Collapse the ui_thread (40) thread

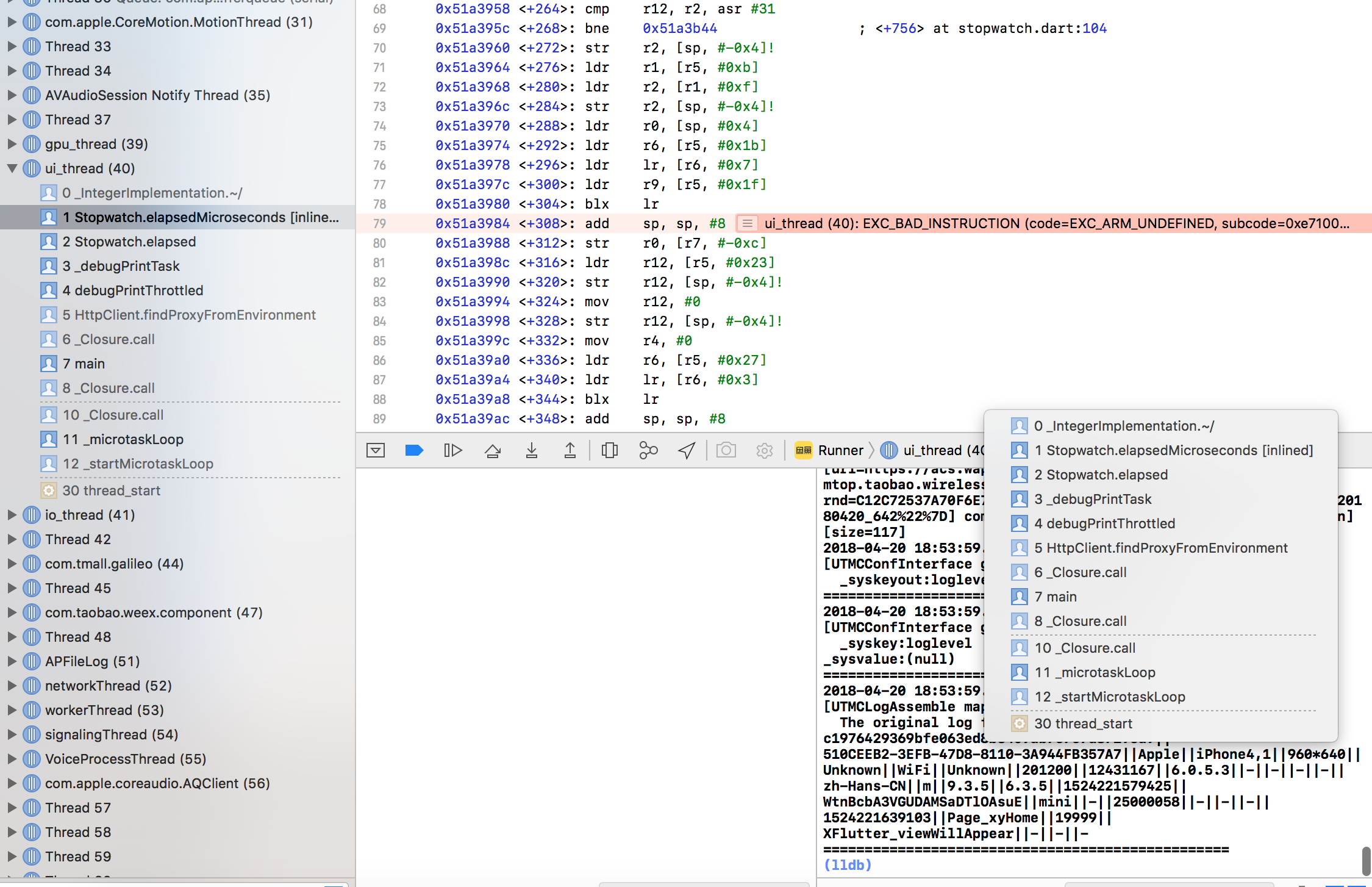(12, 168)
